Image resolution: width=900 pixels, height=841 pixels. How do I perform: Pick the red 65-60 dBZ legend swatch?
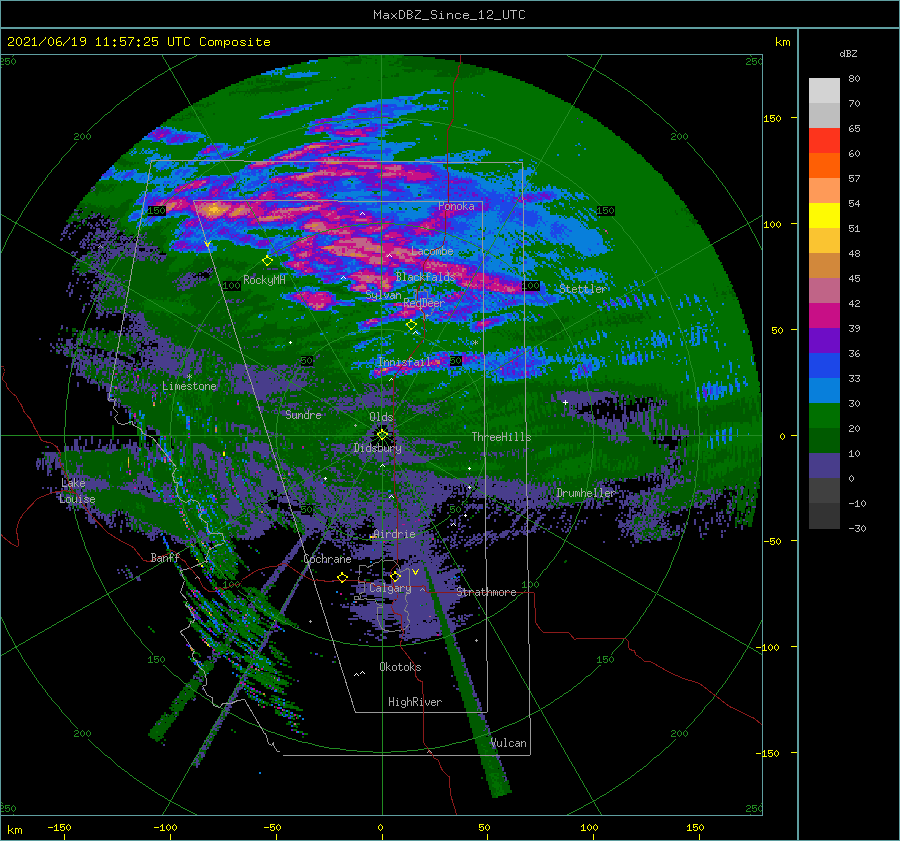pos(824,141)
